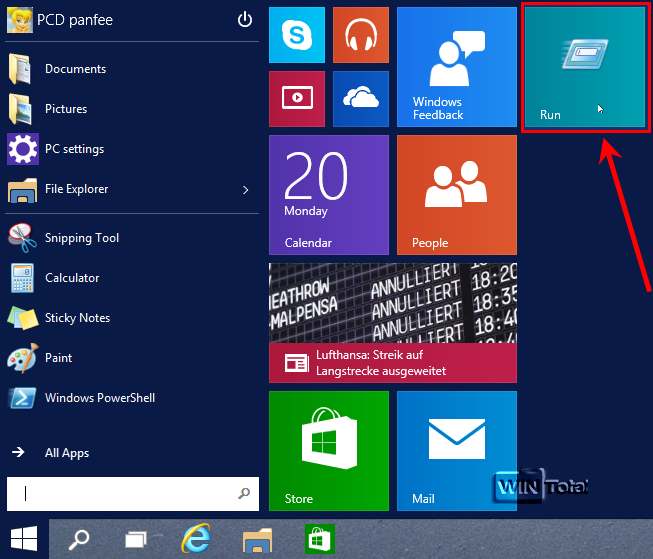Open the Mail tile
Viewport: 653px width, 559px height.
(x=456, y=450)
